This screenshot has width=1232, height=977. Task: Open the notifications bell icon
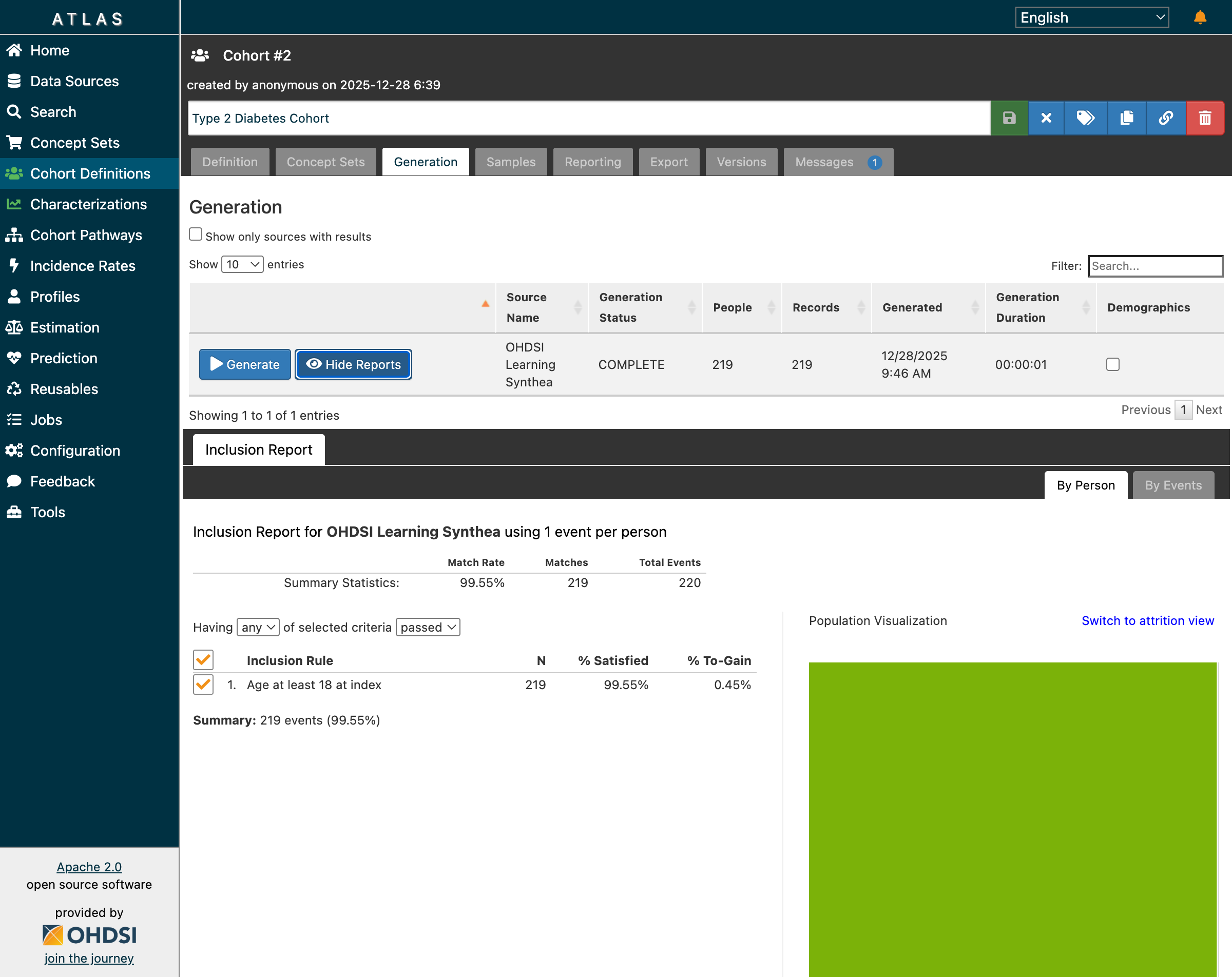(x=1200, y=18)
